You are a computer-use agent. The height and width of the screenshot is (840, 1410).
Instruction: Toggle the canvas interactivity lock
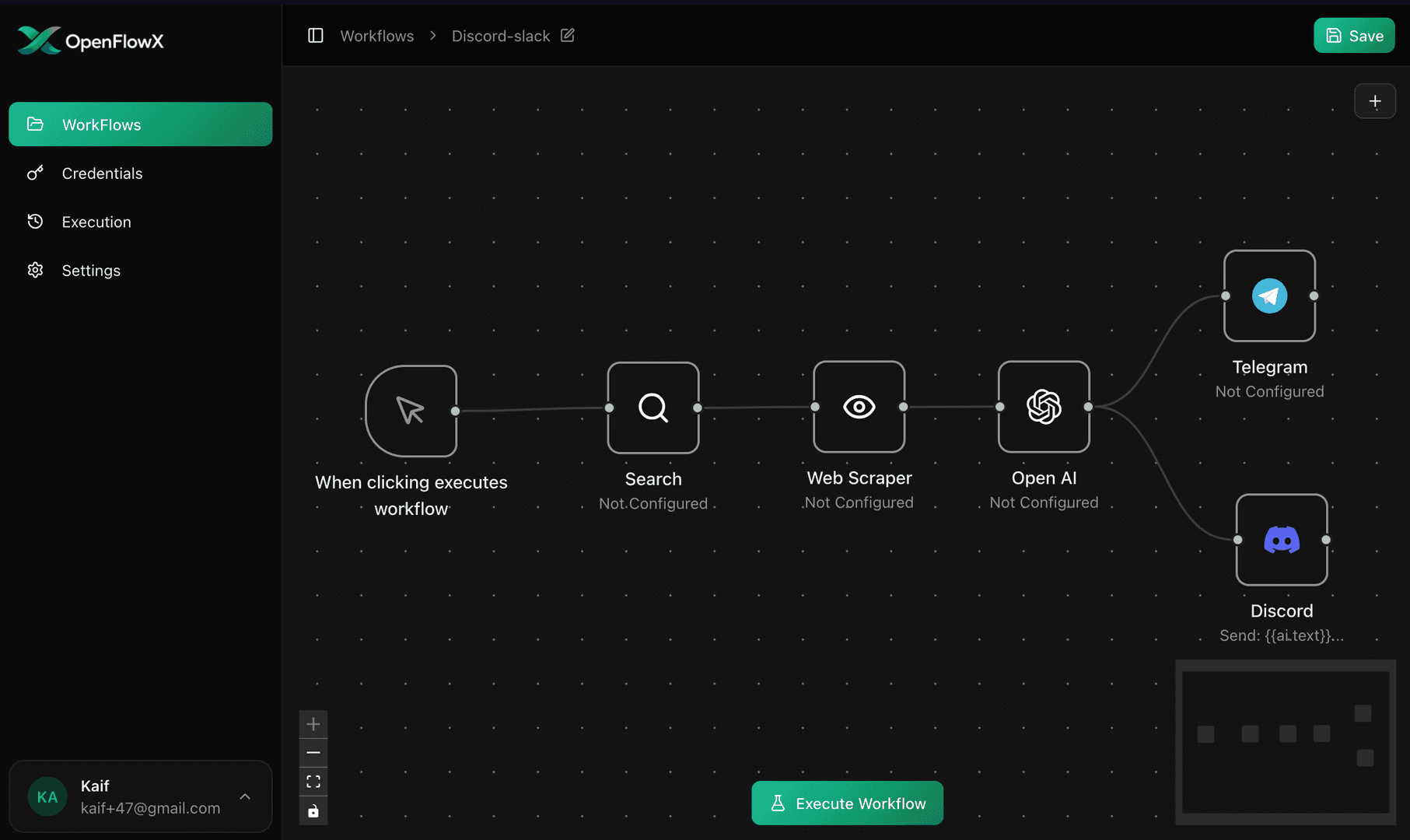click(x=313, y=810)
